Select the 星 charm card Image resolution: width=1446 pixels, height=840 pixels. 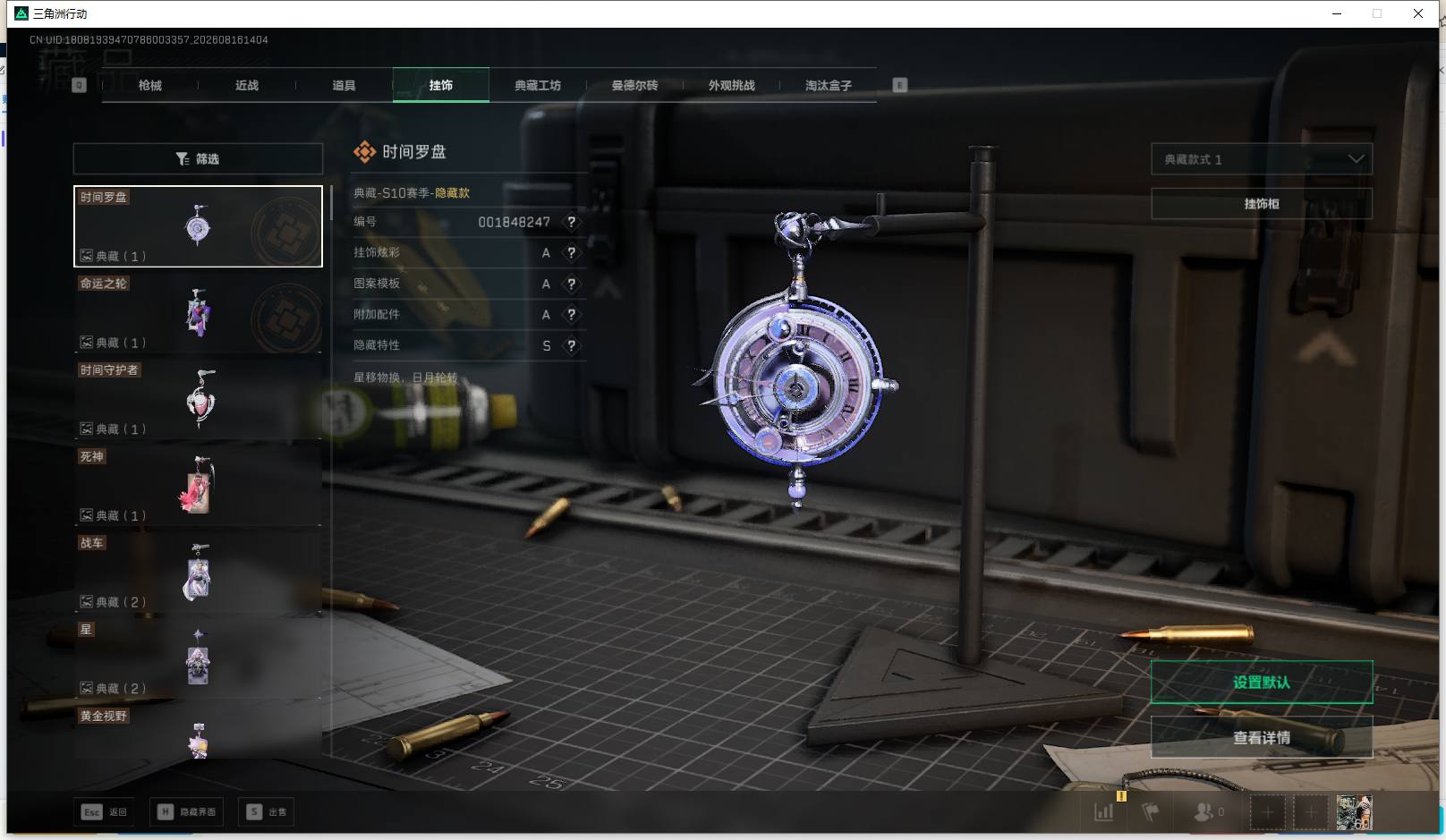tap(198, 659)
